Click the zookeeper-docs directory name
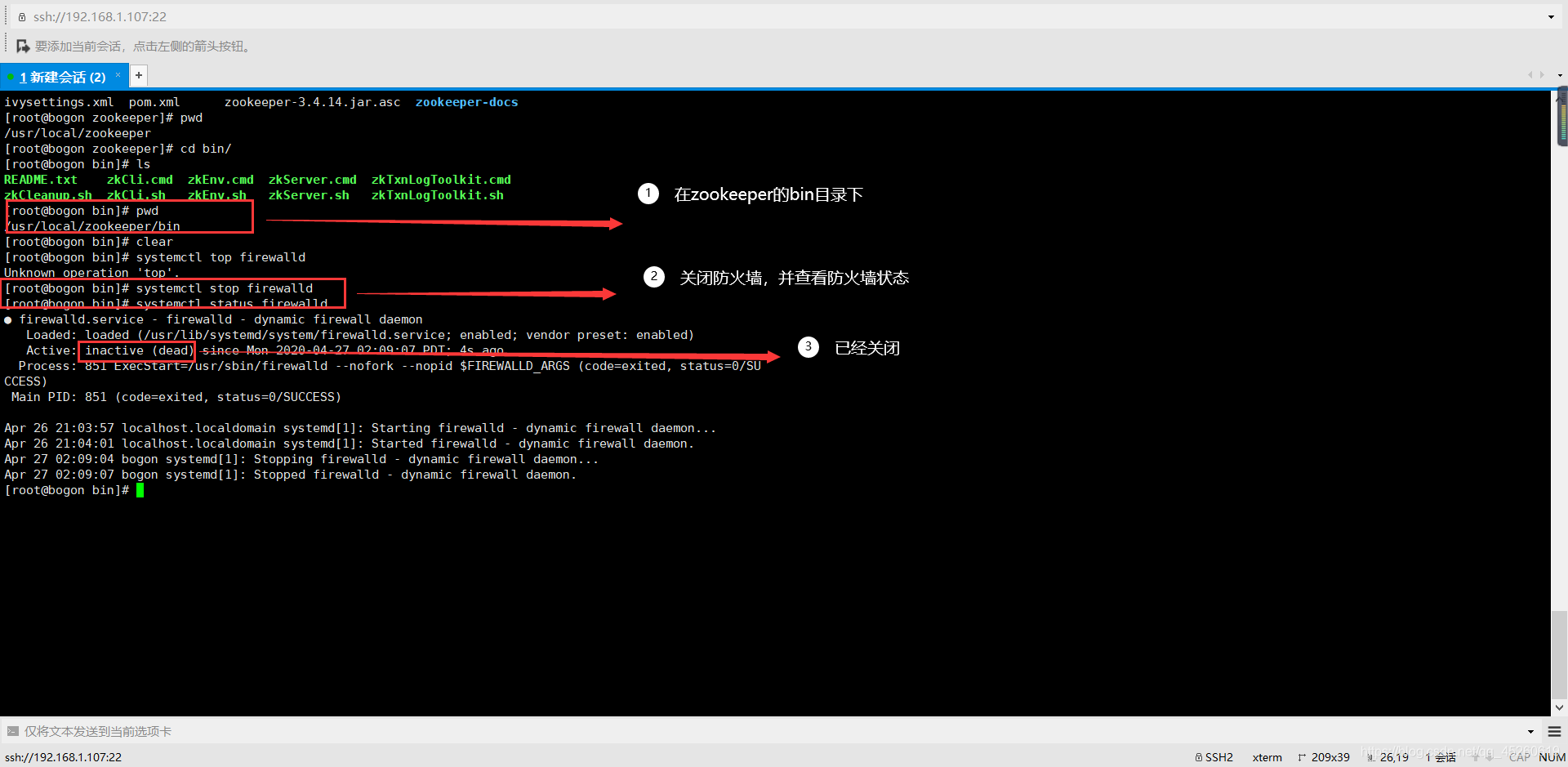Image resolution: width=1568 pixels, height=767 pixels. [x=466, y=102]
